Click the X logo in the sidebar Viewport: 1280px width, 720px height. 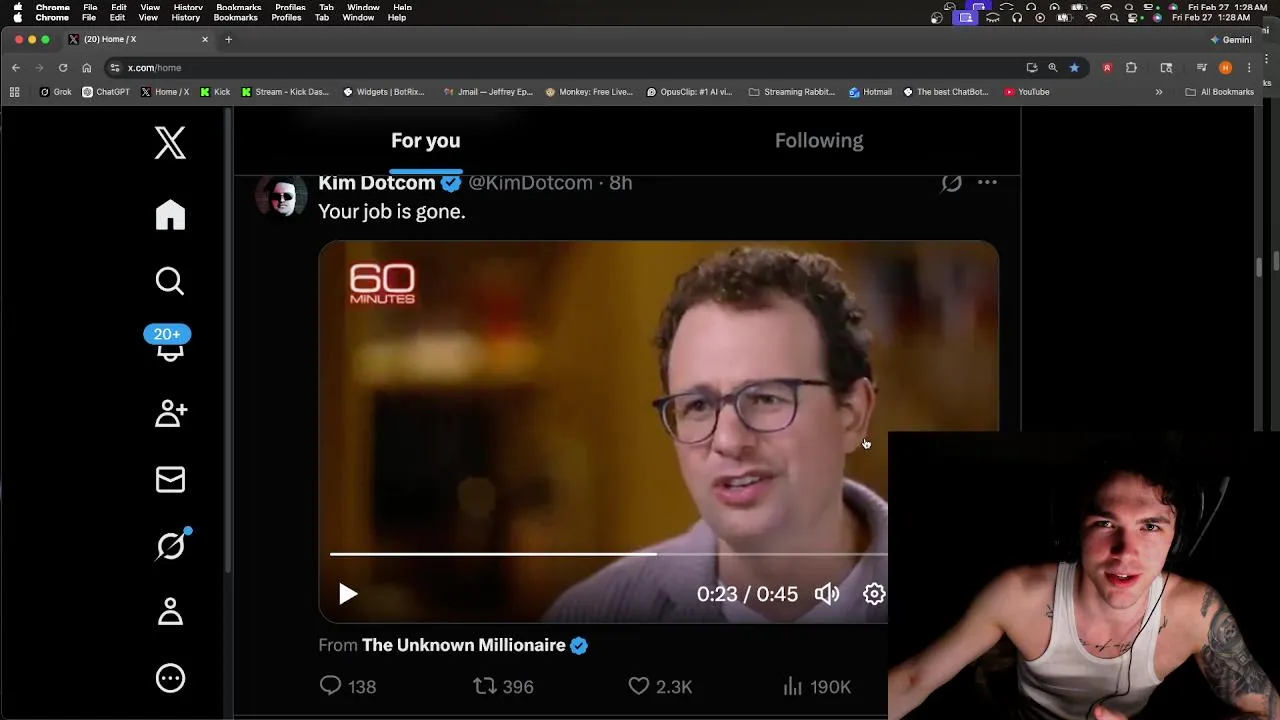coord(170,143)
